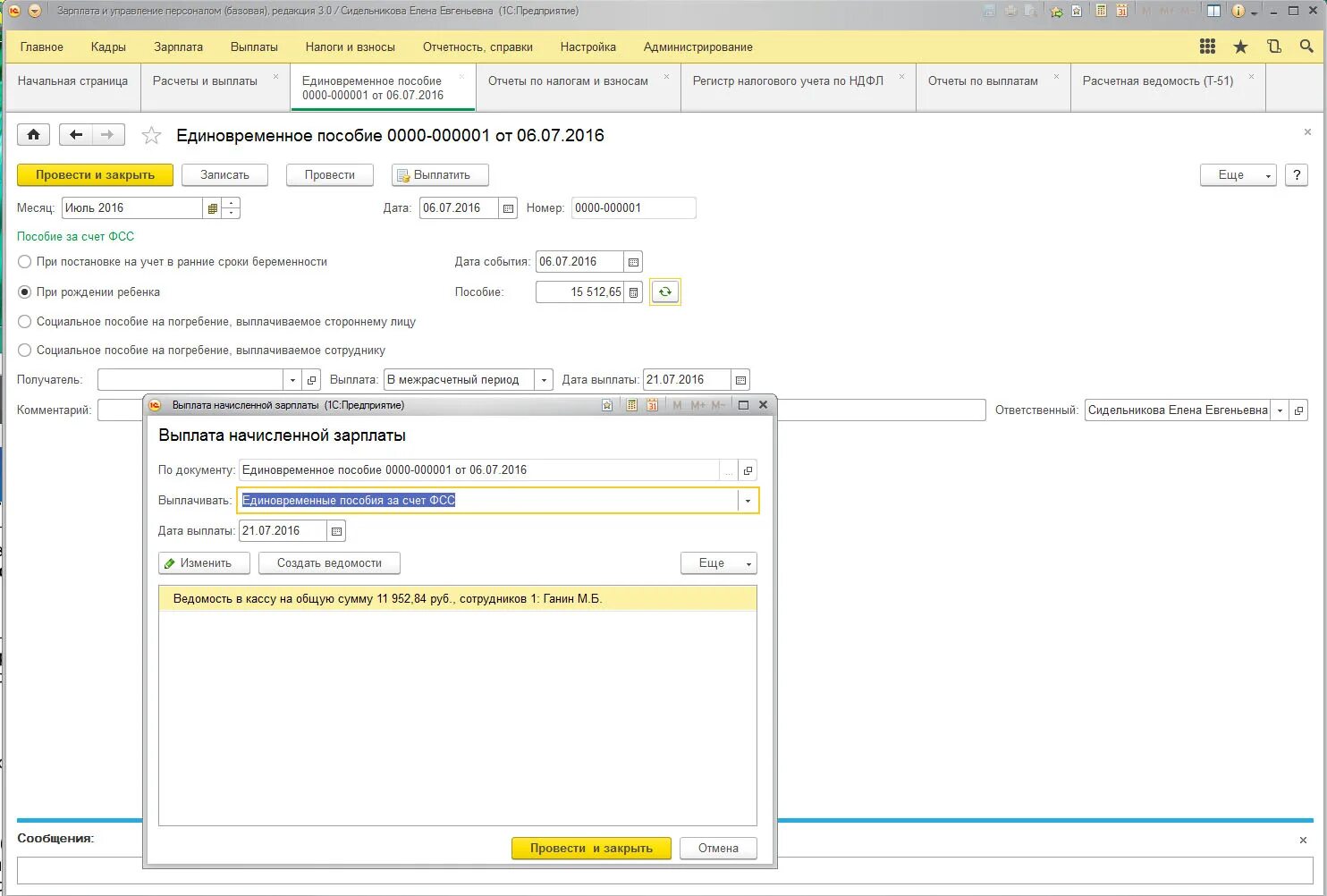Open the main form Еще menu
This screenshot has height=896, width=1327.
point(1238,175)
